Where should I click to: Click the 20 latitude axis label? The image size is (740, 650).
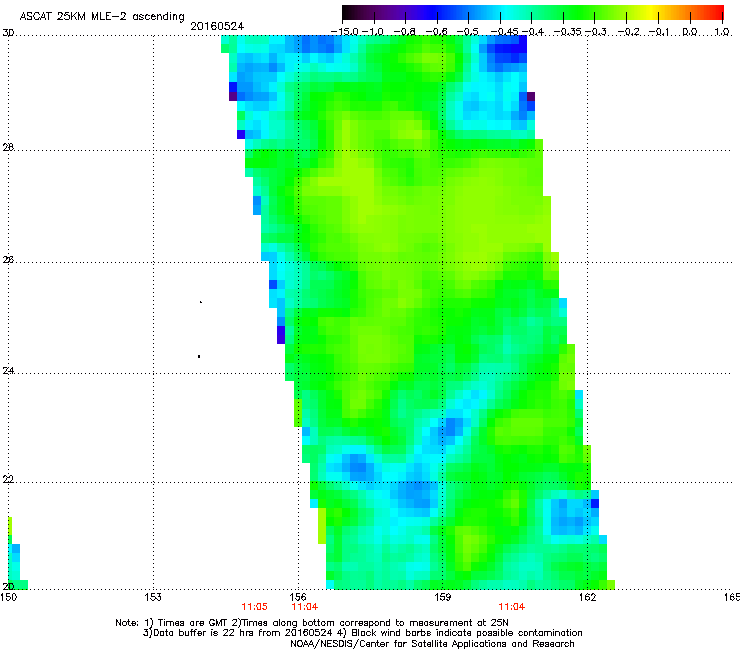[8, 586]
